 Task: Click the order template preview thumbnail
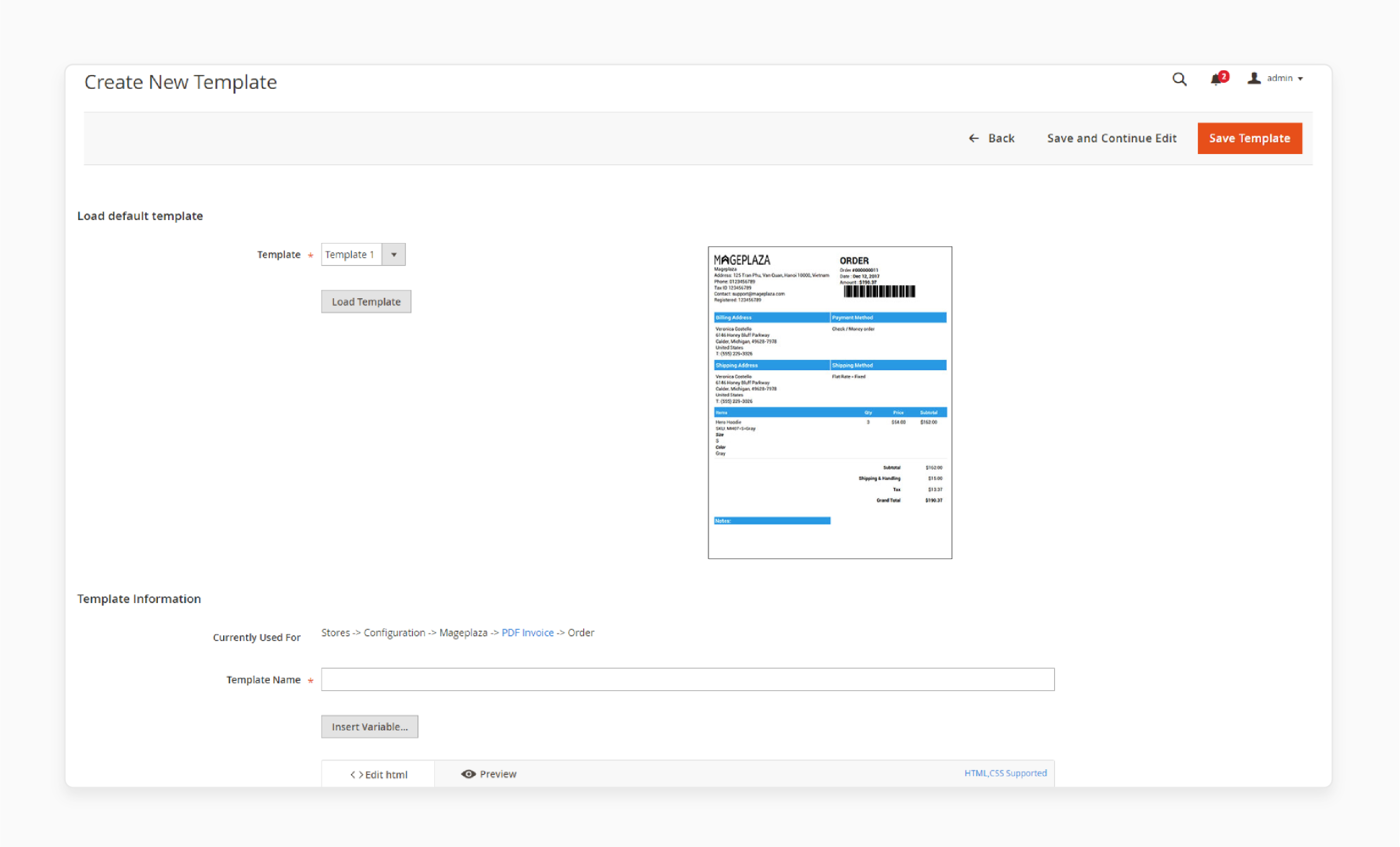click(829, 403)
